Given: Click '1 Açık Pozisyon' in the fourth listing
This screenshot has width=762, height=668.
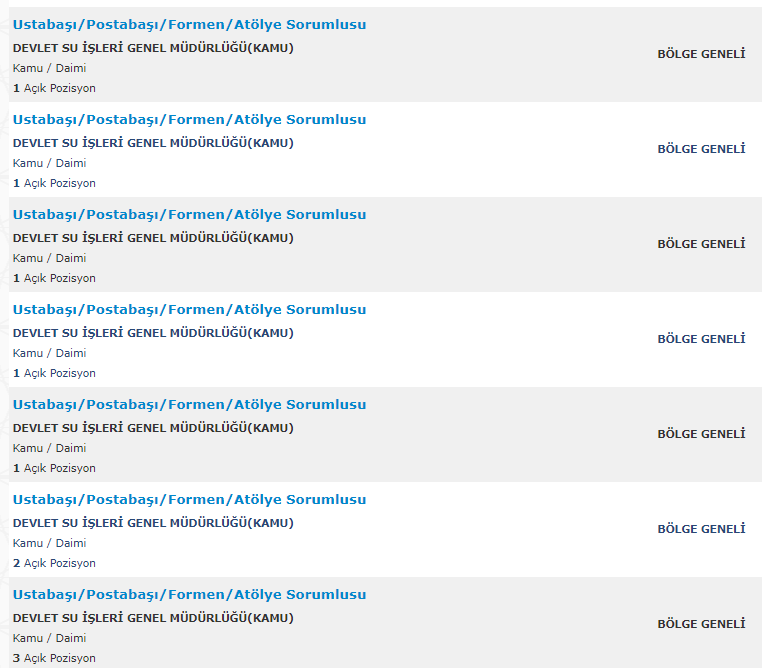Looking at the screenshot, I should coord(54,373).
